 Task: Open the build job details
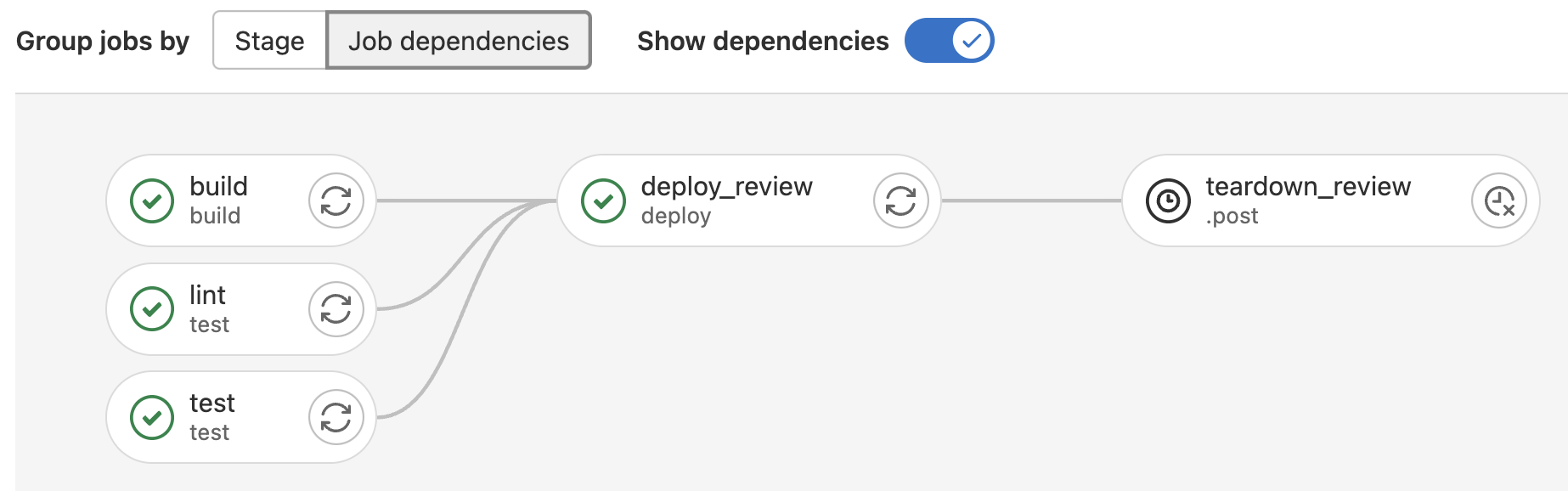(218, 187)
